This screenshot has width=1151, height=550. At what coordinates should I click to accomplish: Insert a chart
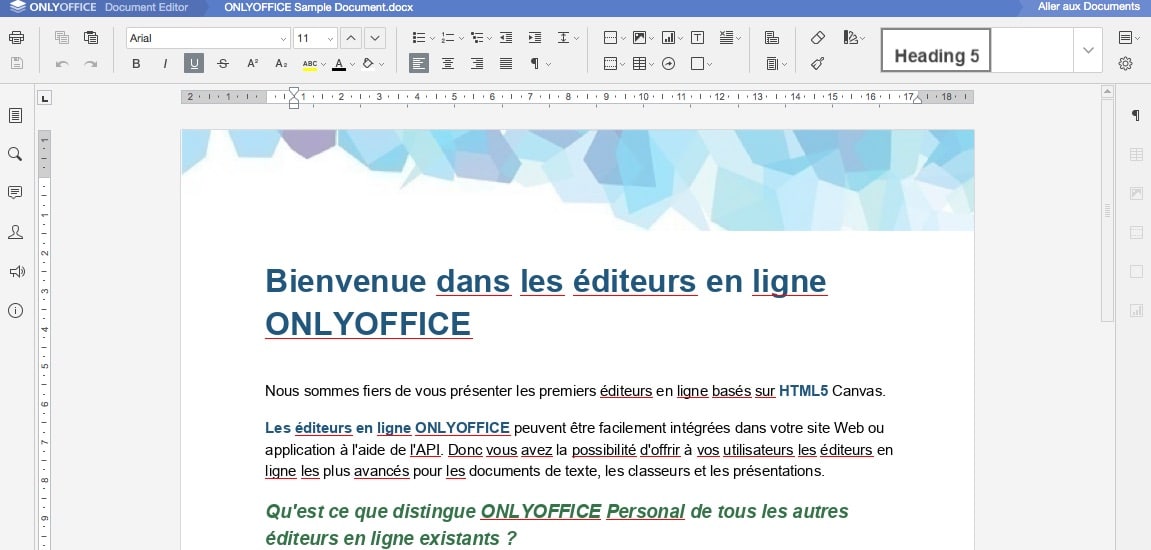click(668, 37)
